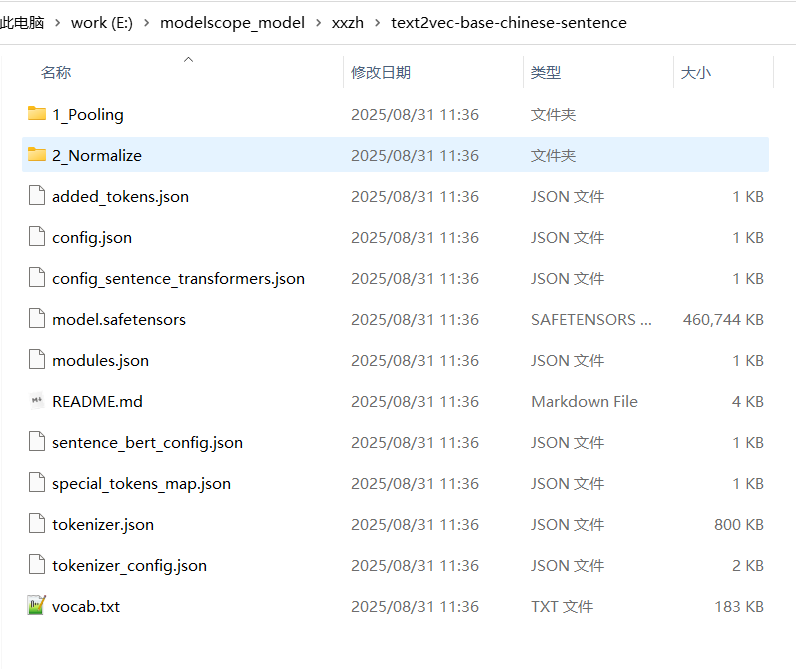Click the Markdown File type cell
This screenshot has width=796, height=669.
(x=584, y=402)
